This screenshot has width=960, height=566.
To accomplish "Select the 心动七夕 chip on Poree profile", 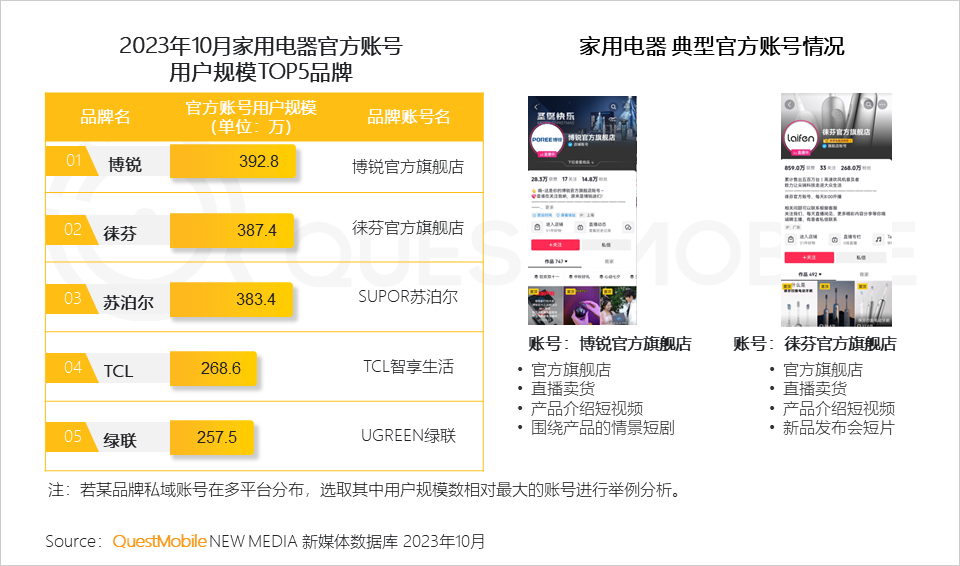I will (x=609, y=277).
